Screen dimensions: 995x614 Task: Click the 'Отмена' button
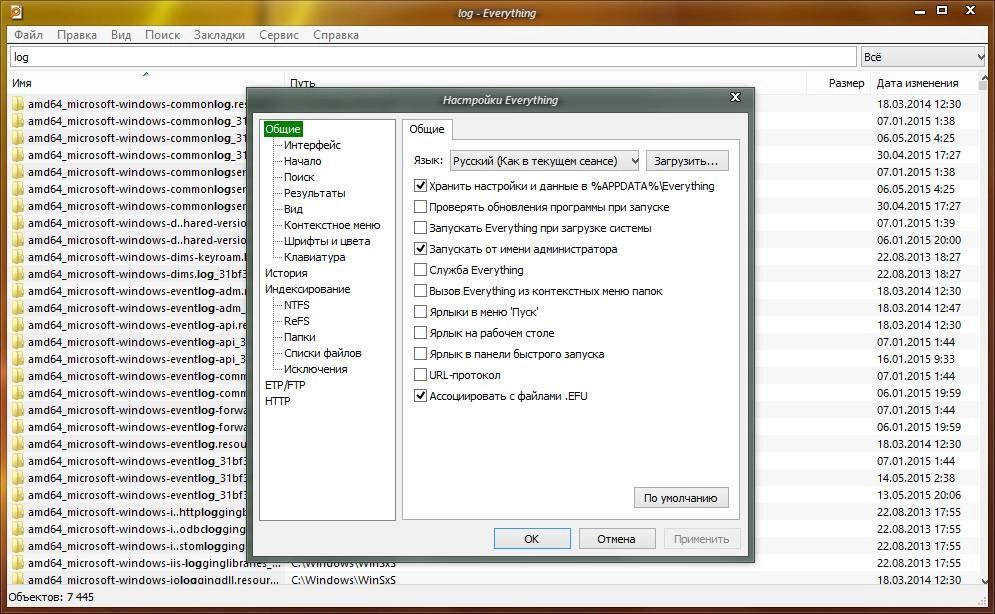tap(616, 539)
